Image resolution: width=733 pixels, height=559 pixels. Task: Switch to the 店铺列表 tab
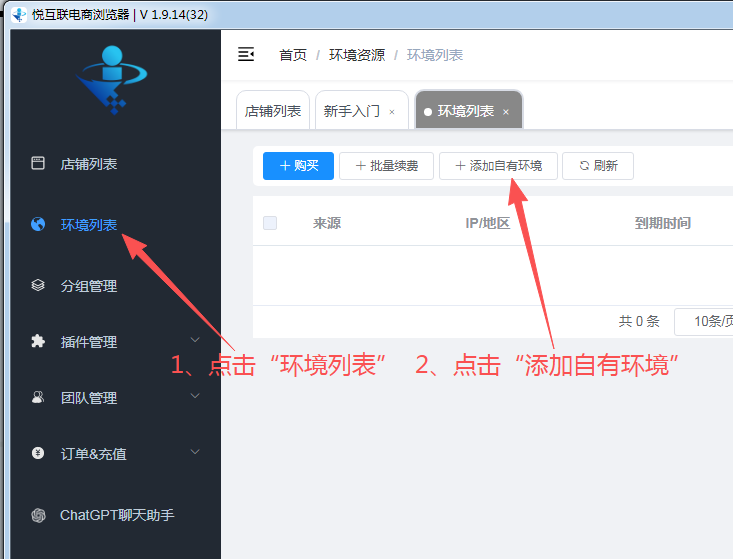click(x=273, y=111)
